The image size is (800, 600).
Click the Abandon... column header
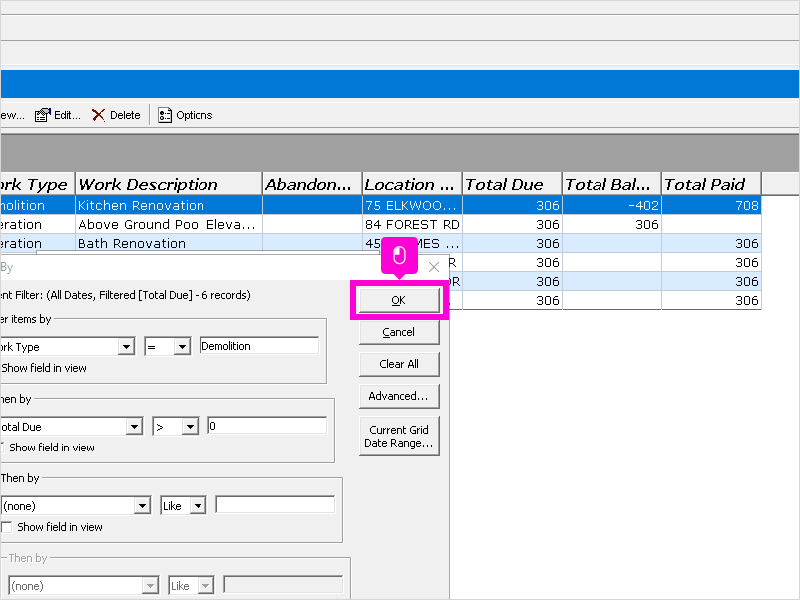(x=312, y=184)
